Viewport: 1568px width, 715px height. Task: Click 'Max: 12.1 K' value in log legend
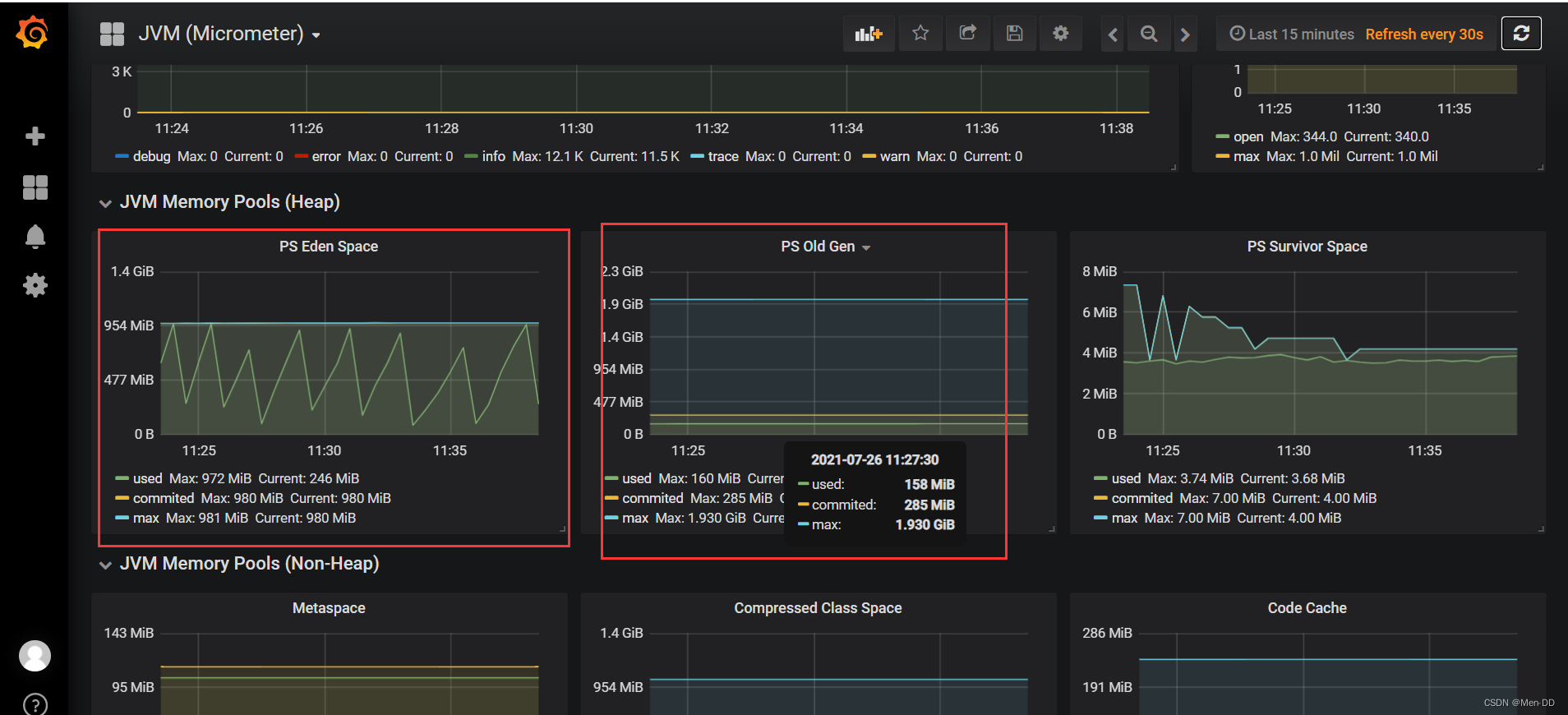[x=547, y=156]
